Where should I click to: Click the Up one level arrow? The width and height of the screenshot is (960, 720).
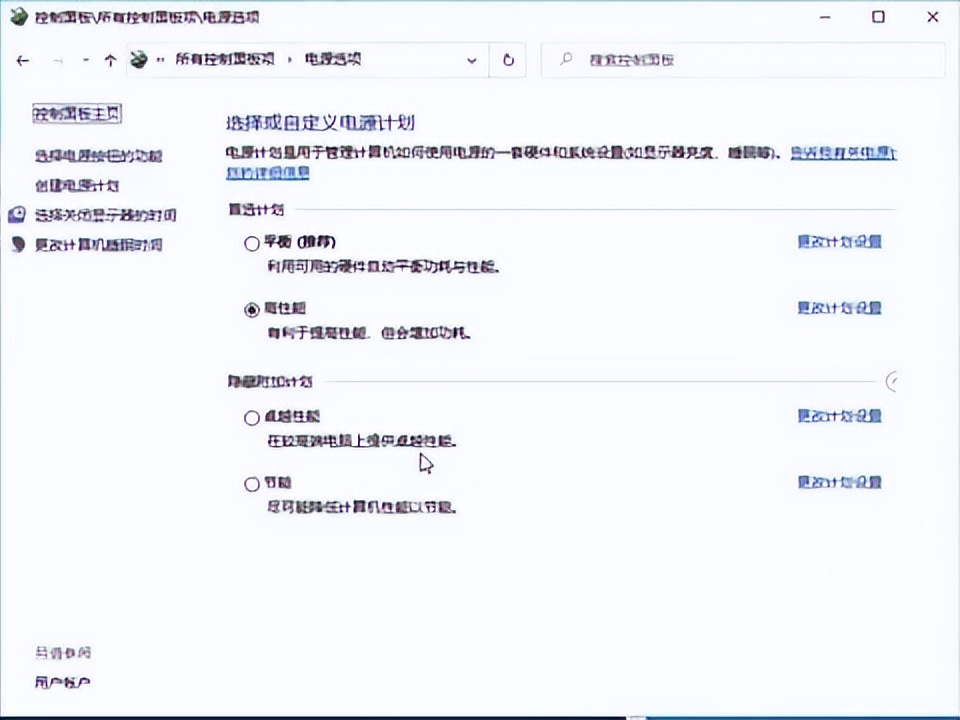click(x=110, y=60)
